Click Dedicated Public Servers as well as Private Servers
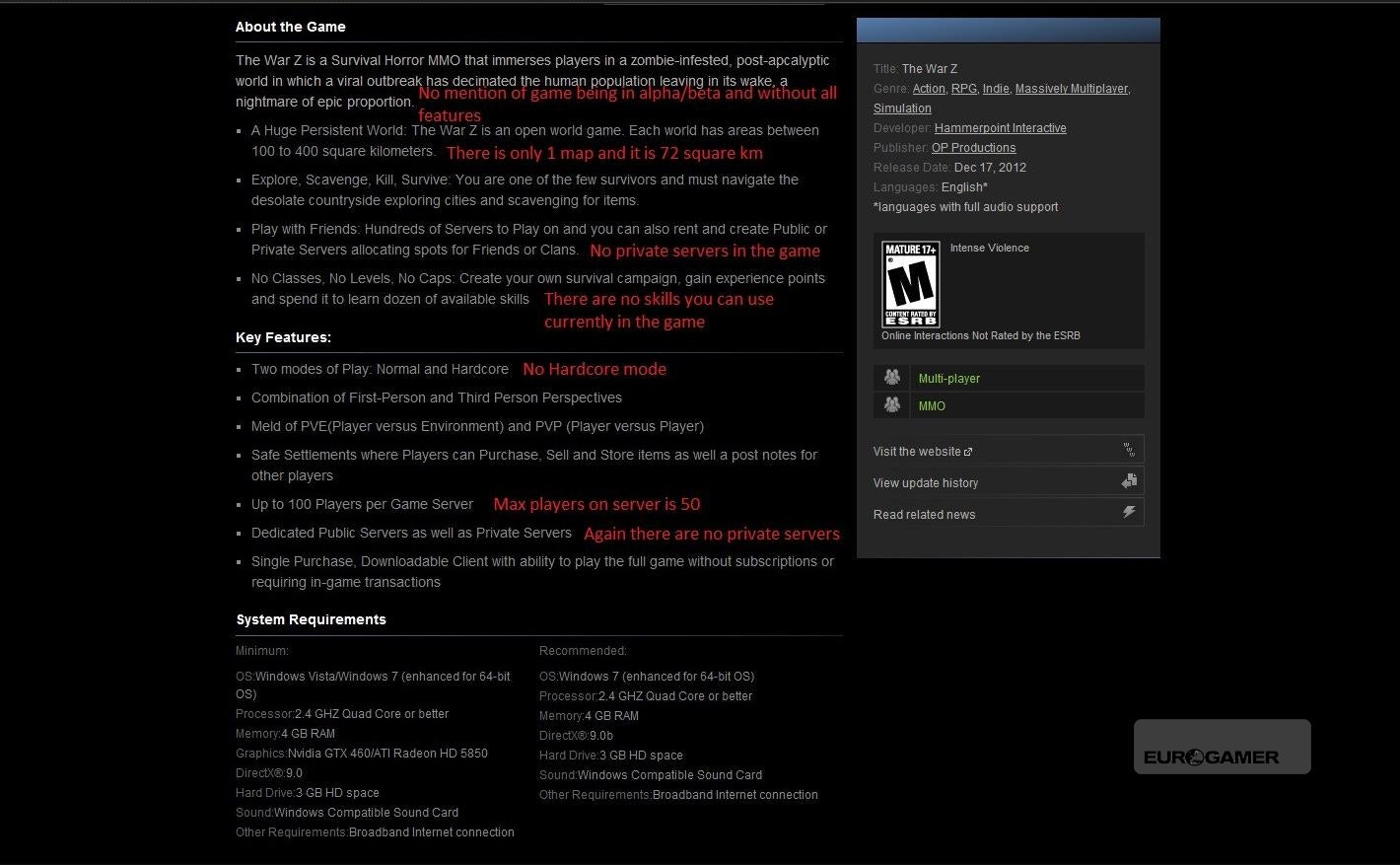Screen dimensions: 1400x865 [x=411, y=533]
